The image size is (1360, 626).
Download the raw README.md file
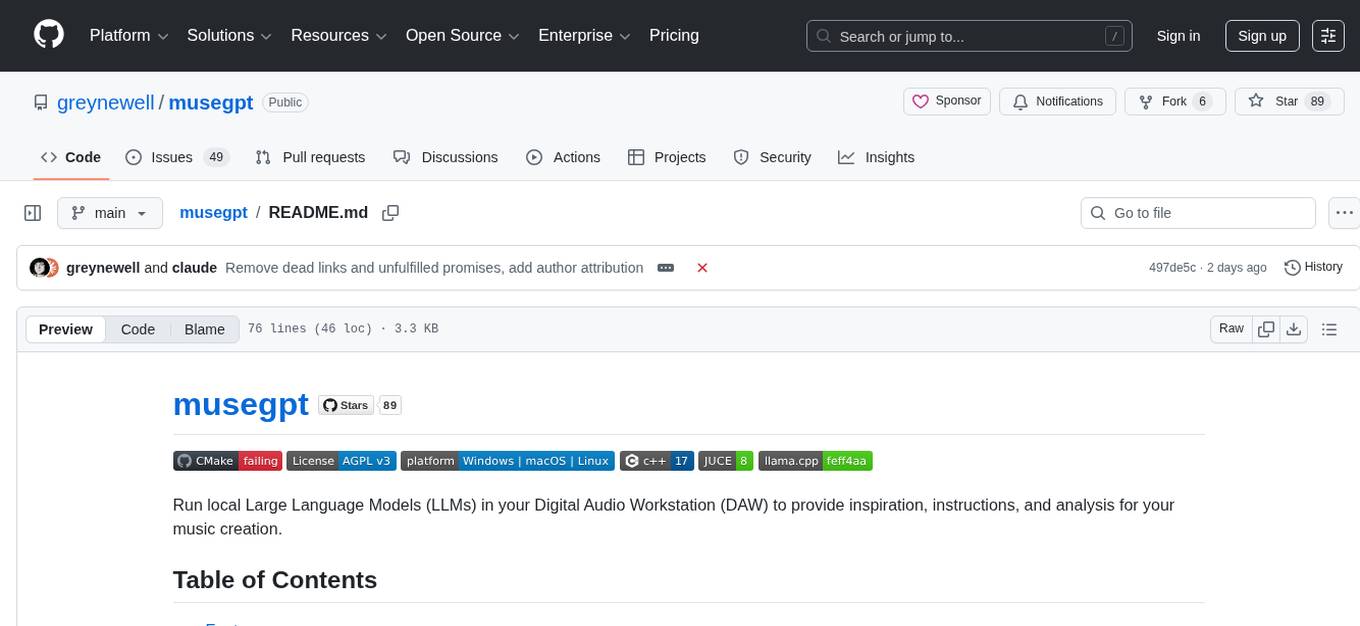[1294, 329]
